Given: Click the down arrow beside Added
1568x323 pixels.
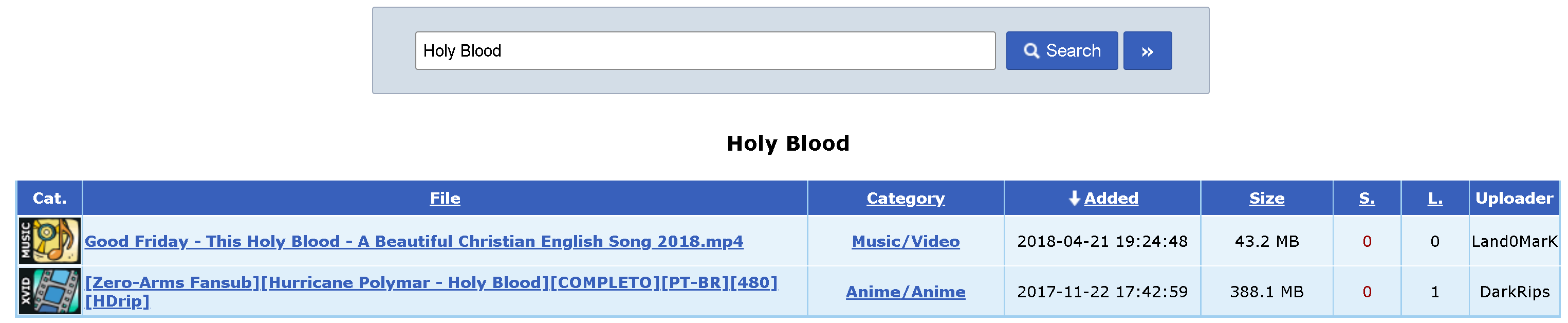Looking at the screenshot, I should (1074, 198).
